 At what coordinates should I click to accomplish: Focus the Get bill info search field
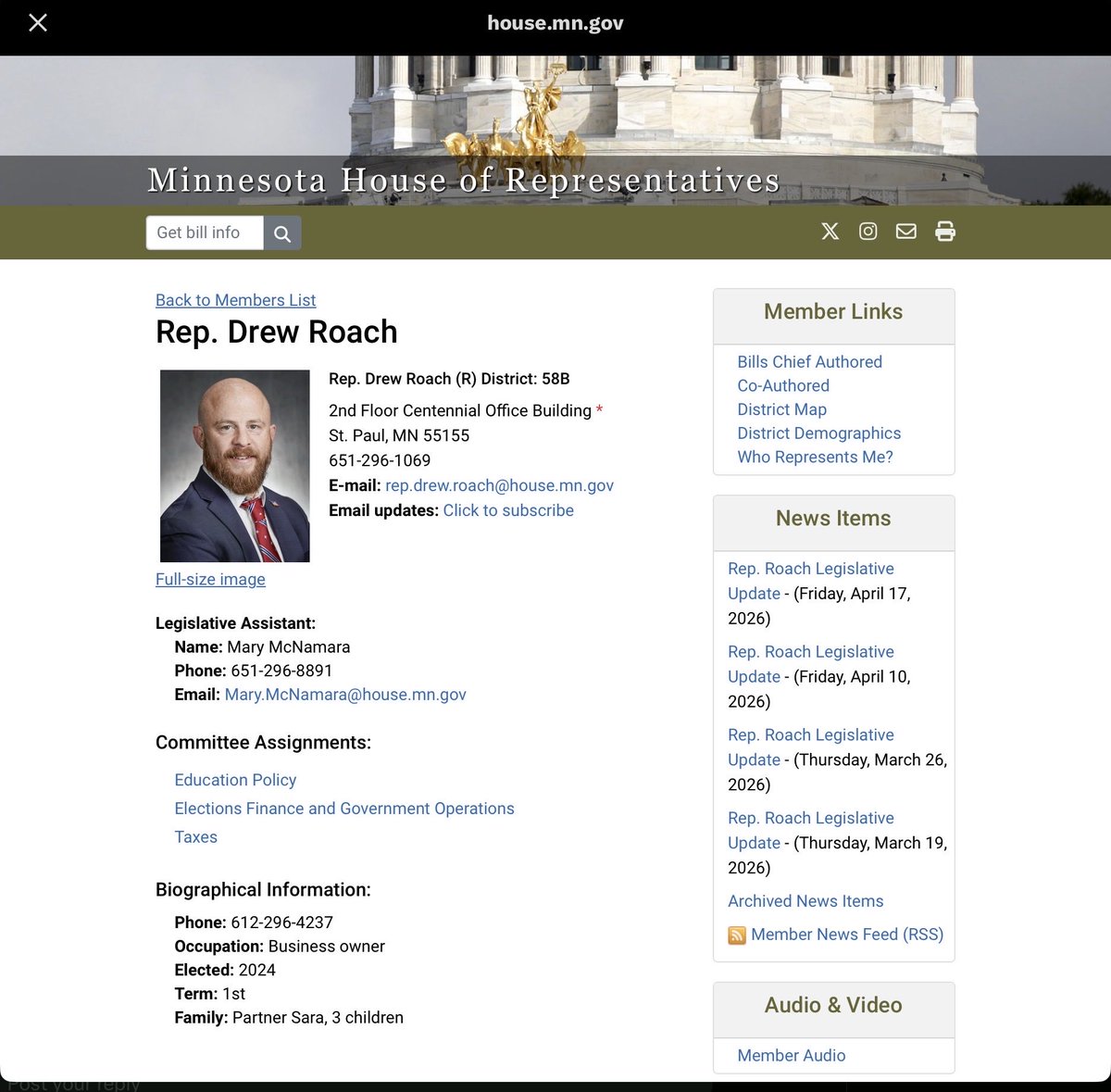[x=205, y=233]
